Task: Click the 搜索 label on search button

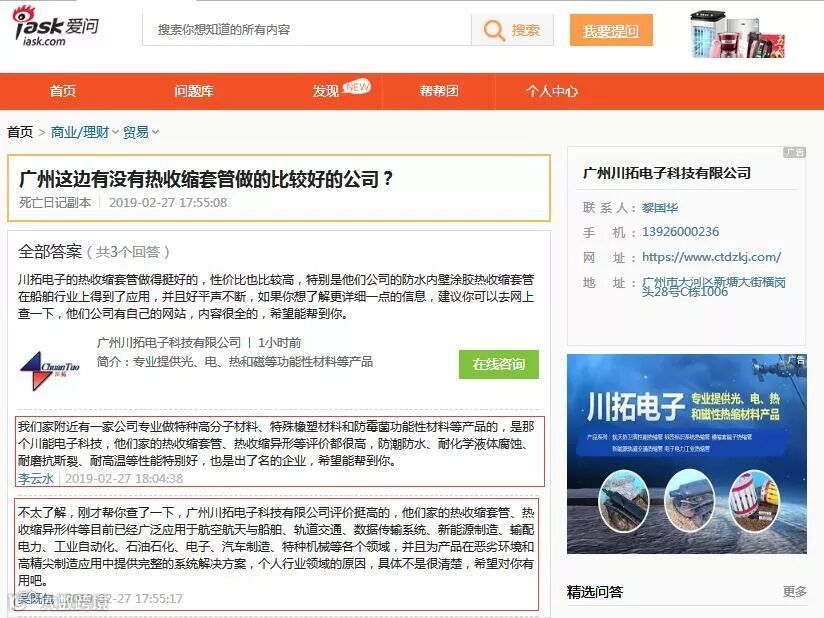Action: 526,30
